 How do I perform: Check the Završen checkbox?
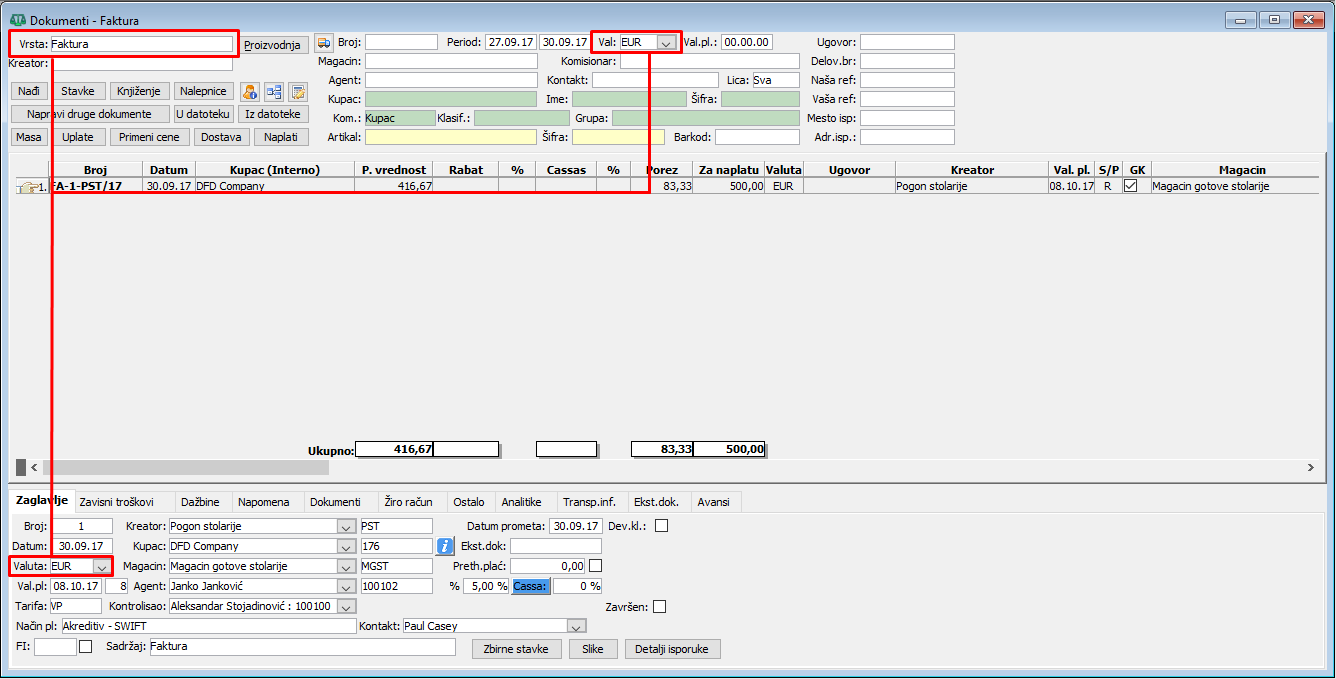(660, 606)
